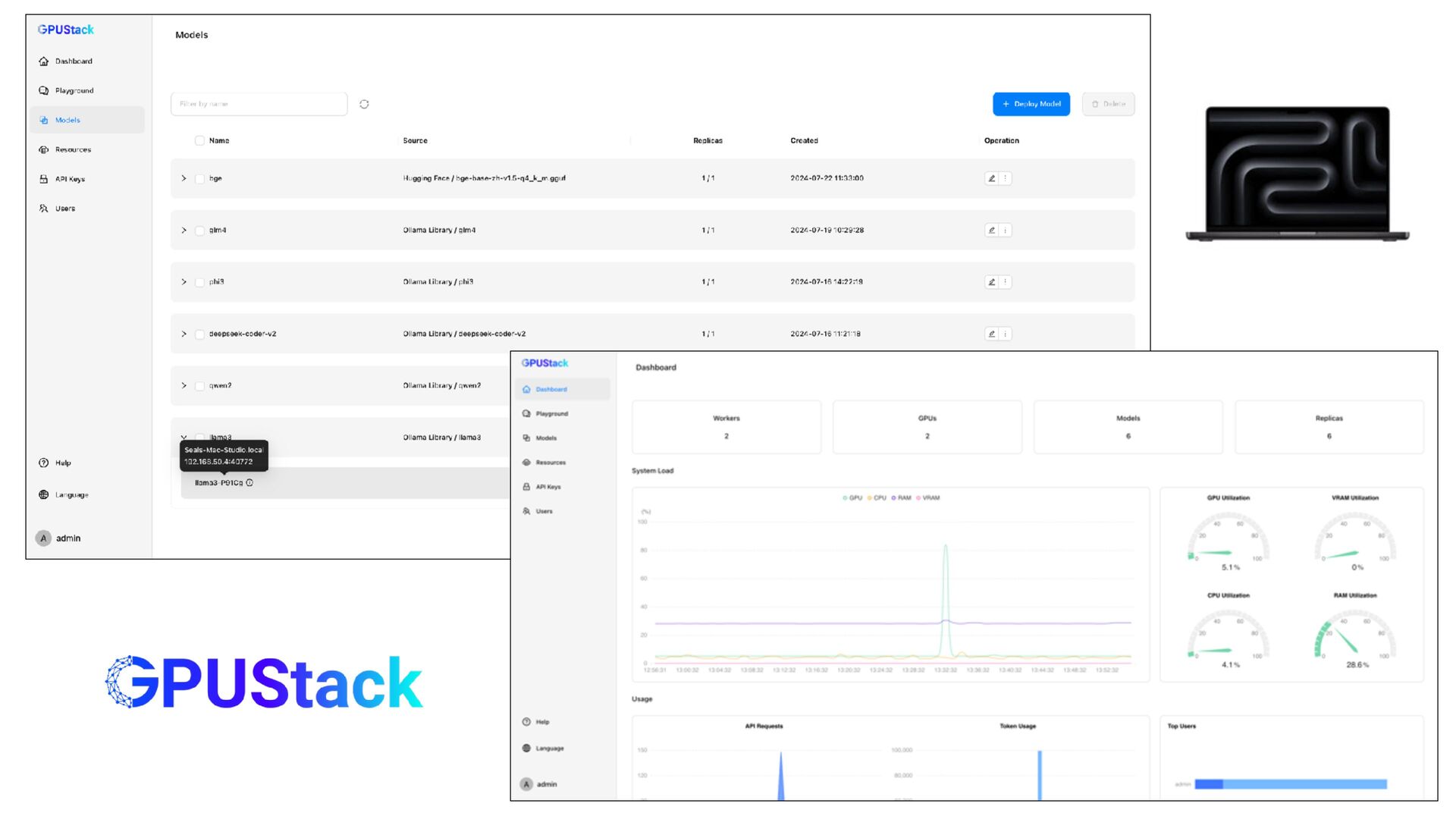Expand the deepseek-coder-v2 model row
The image size is (1456, 819).
(x=184, y=334)
